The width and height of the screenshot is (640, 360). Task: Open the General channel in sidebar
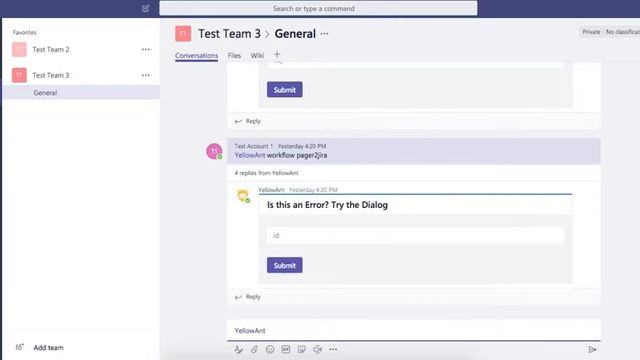[81, 93]
